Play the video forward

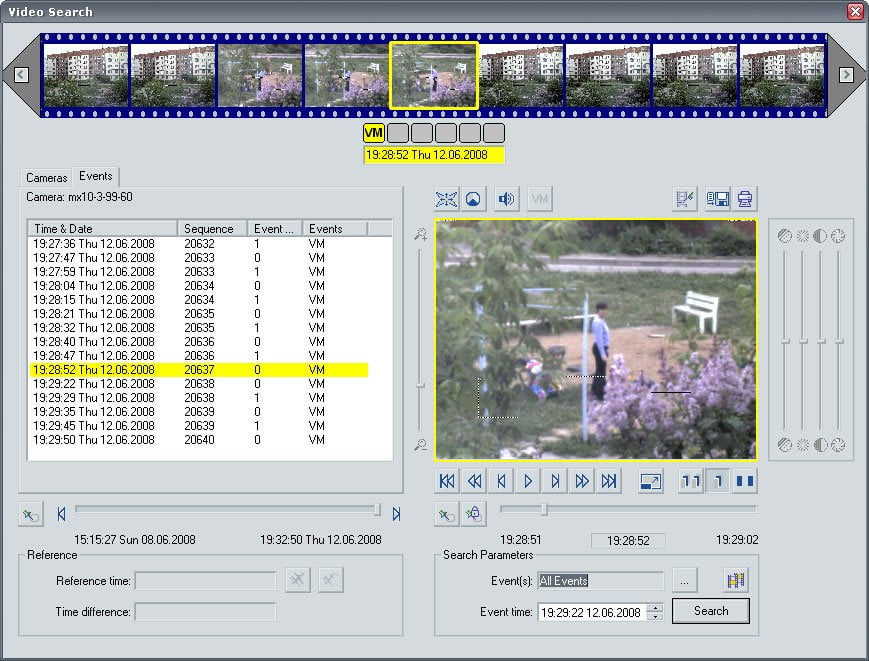528,481
